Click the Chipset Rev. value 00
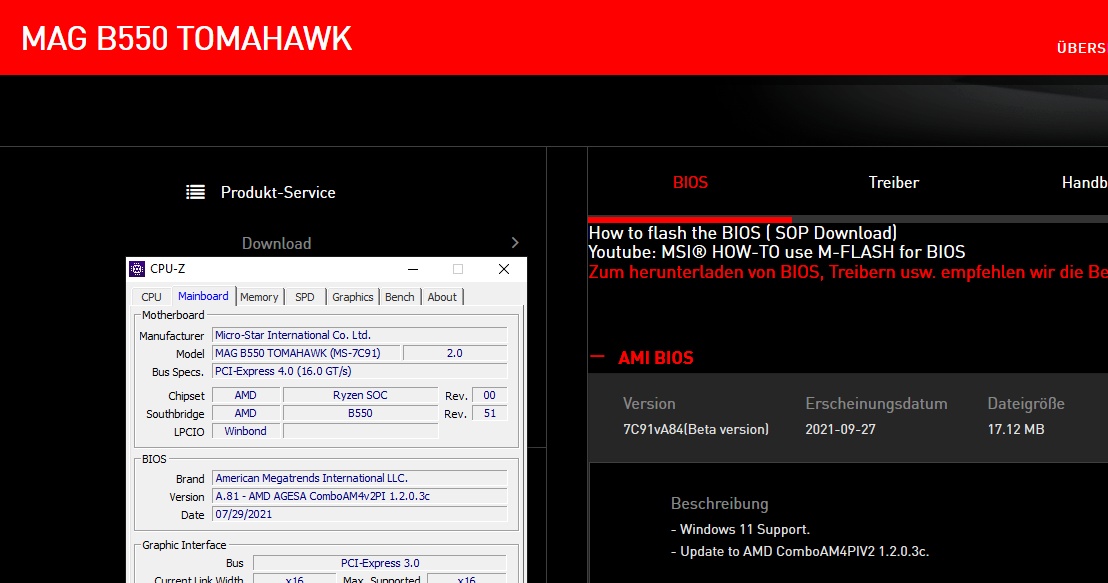1108x583 pixels. click(489, 395)
